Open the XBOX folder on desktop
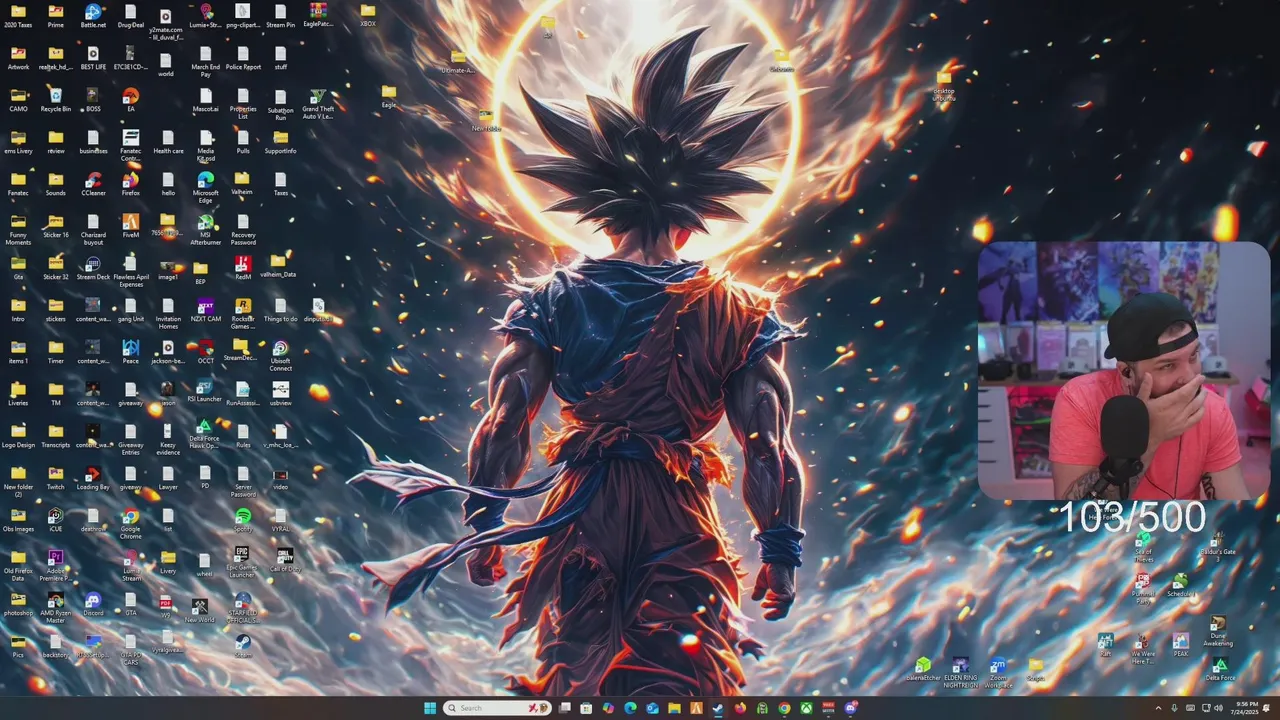Image resolution: width=1280 pixels, height=720 pixels. point(368,16)
